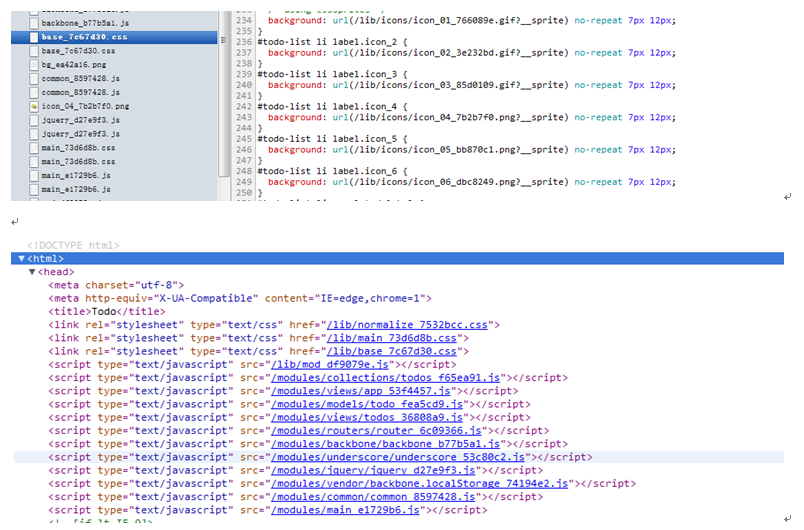Collapse the <html> node triangle
Screen dimensions: 804x530
pyautogui.click(x=21, y=258)
